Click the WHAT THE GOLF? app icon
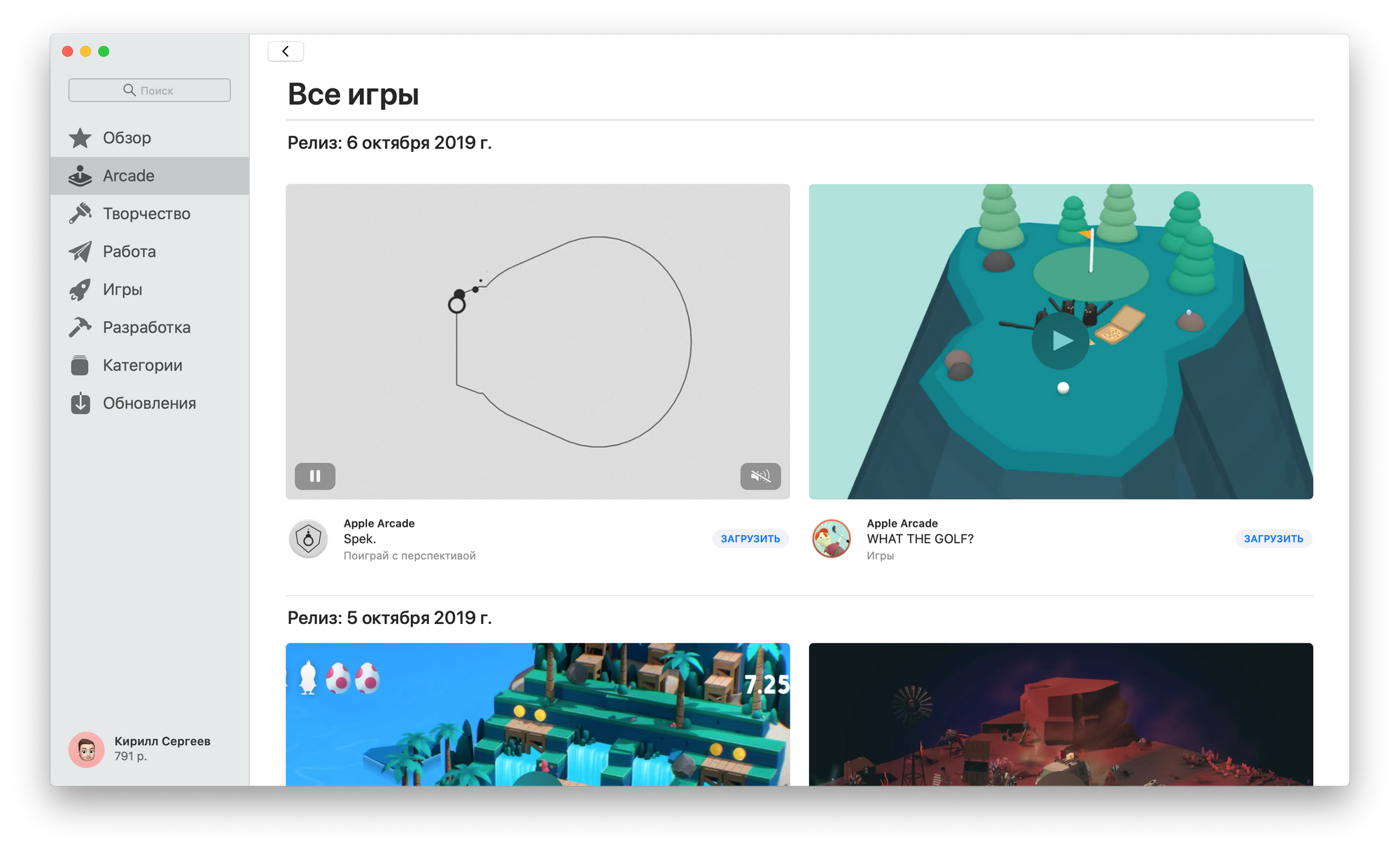Image resolution: width=1400 pixels, height=853 pixels. pos(832,539)
